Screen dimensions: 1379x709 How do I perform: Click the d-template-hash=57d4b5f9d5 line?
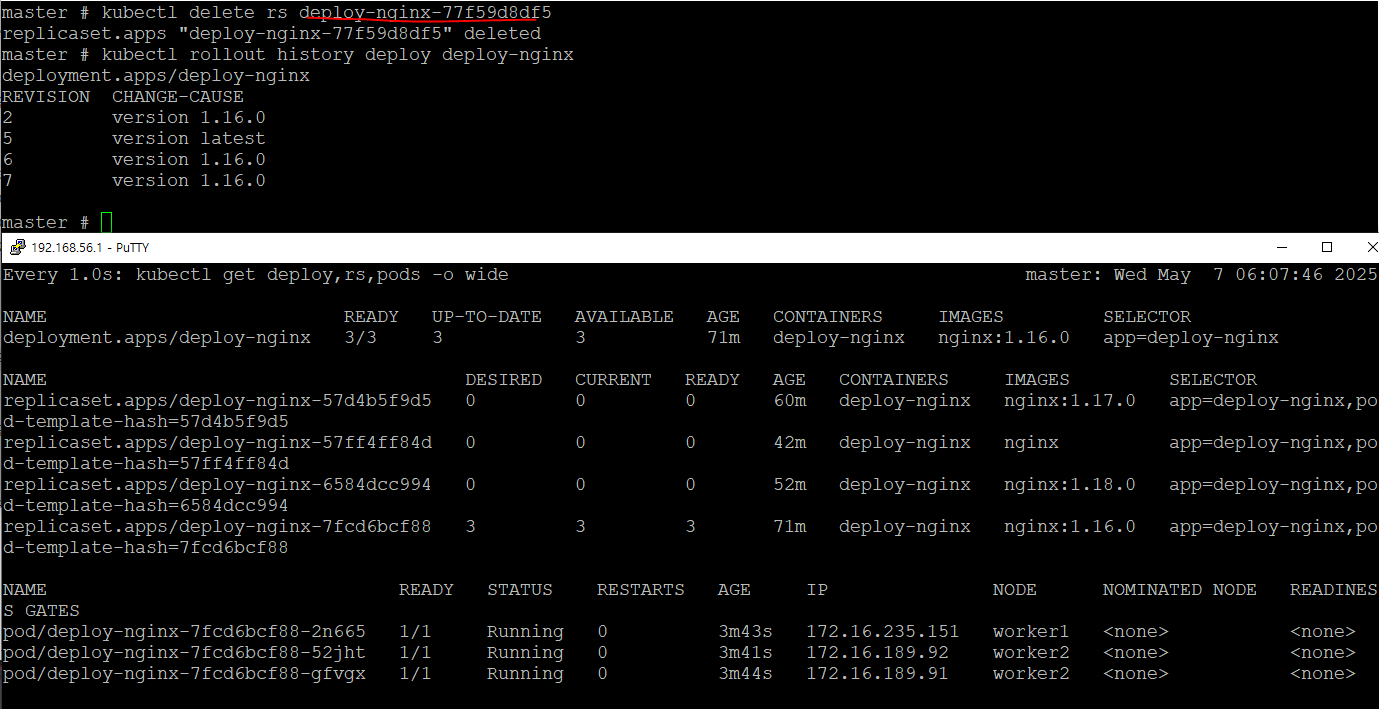pos(145,421)
